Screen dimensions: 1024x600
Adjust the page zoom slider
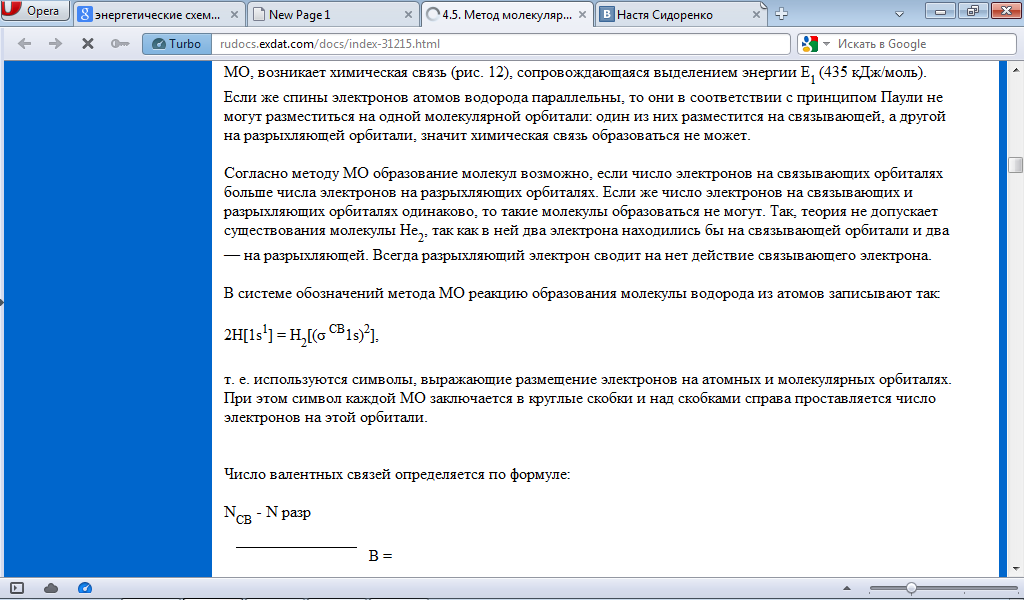pos(912,588)
